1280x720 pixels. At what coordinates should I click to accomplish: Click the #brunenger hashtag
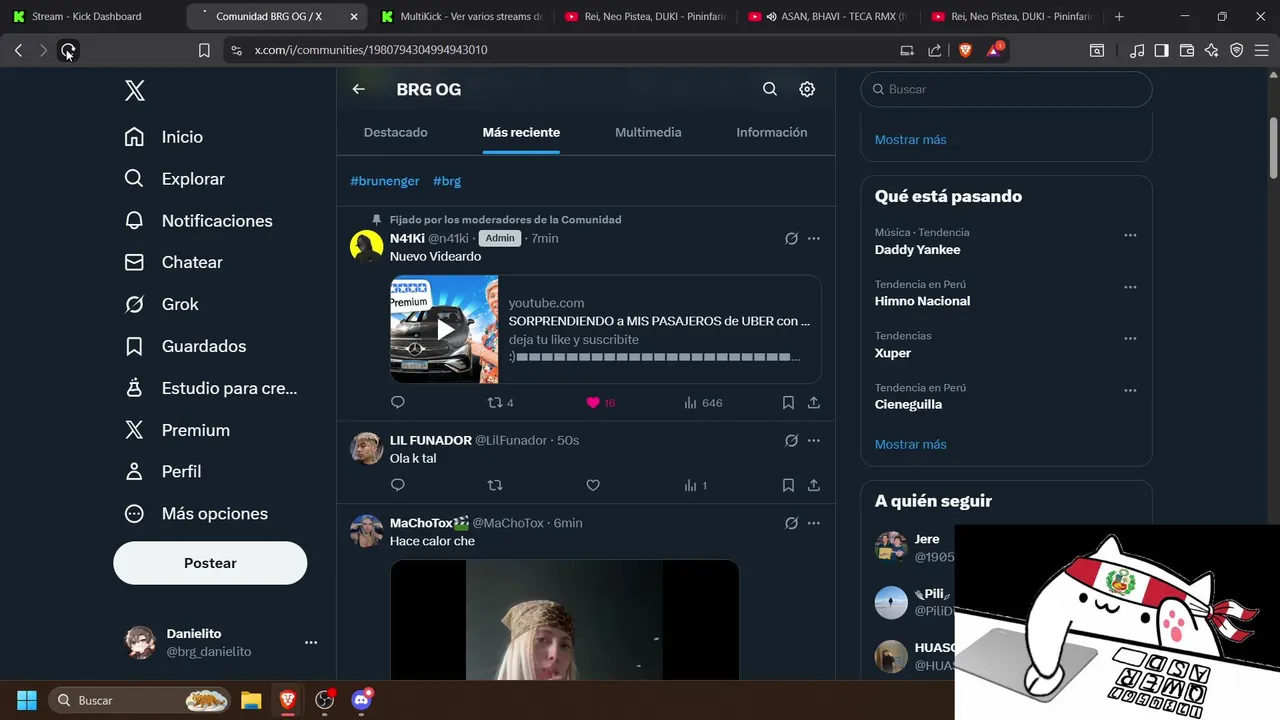tap(385, 181)
